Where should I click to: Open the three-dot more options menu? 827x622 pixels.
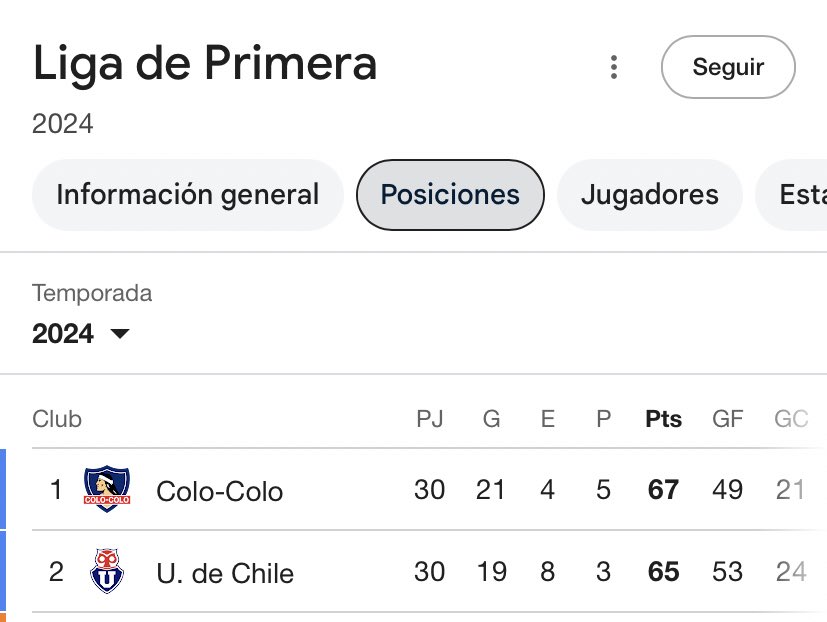tap(613, 67)
